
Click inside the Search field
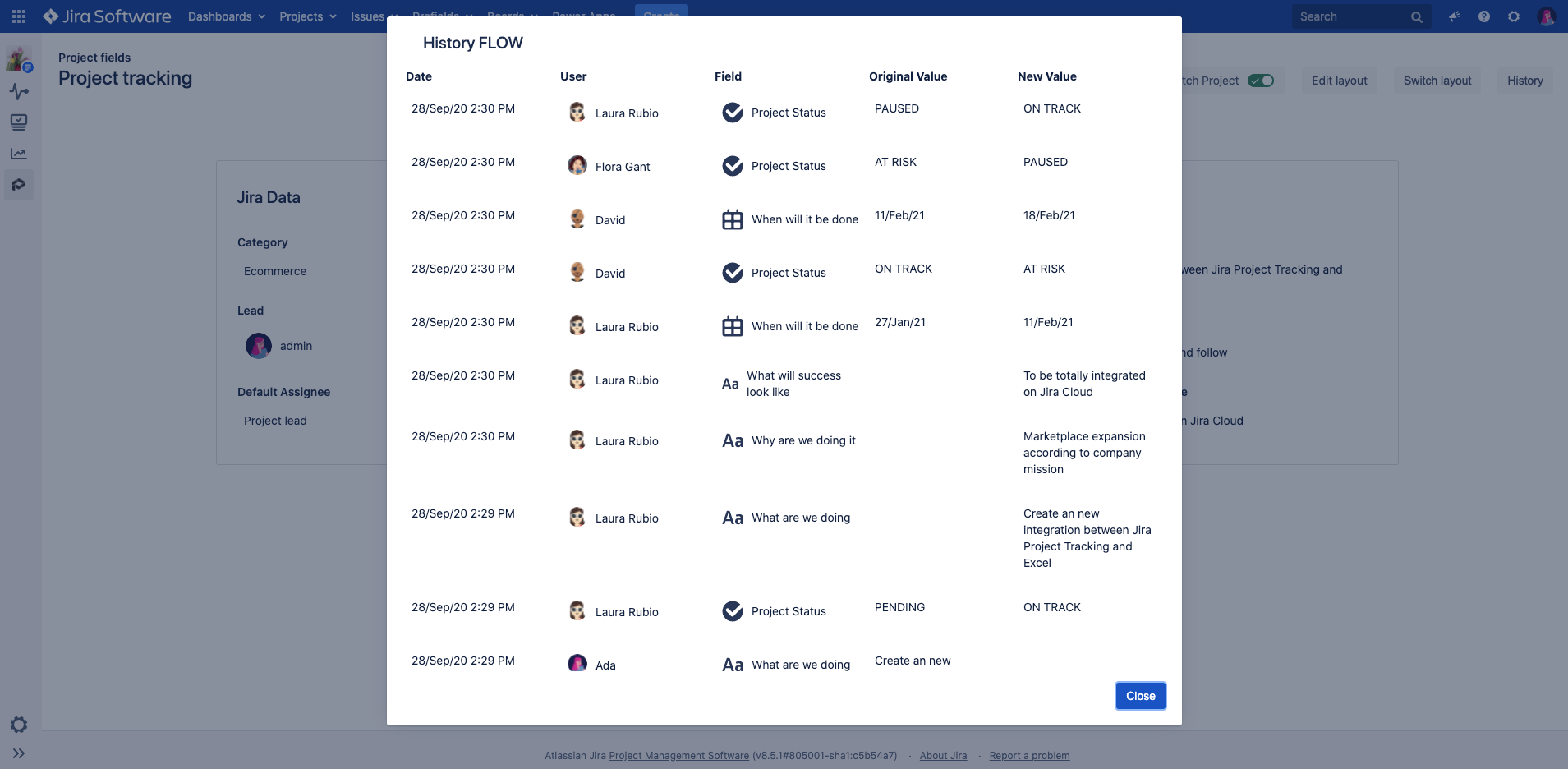pyautogui.click(x=1355, y=16)
